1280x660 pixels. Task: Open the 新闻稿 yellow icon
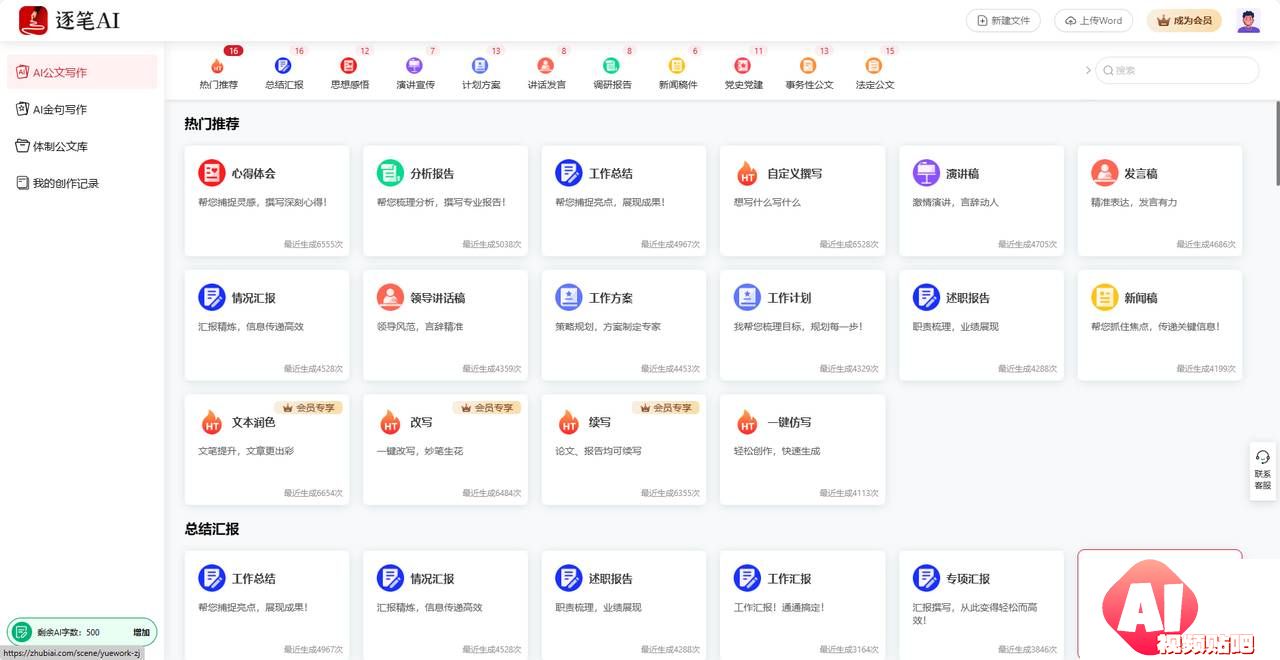pyautogui.click(x=1104, y=297)
